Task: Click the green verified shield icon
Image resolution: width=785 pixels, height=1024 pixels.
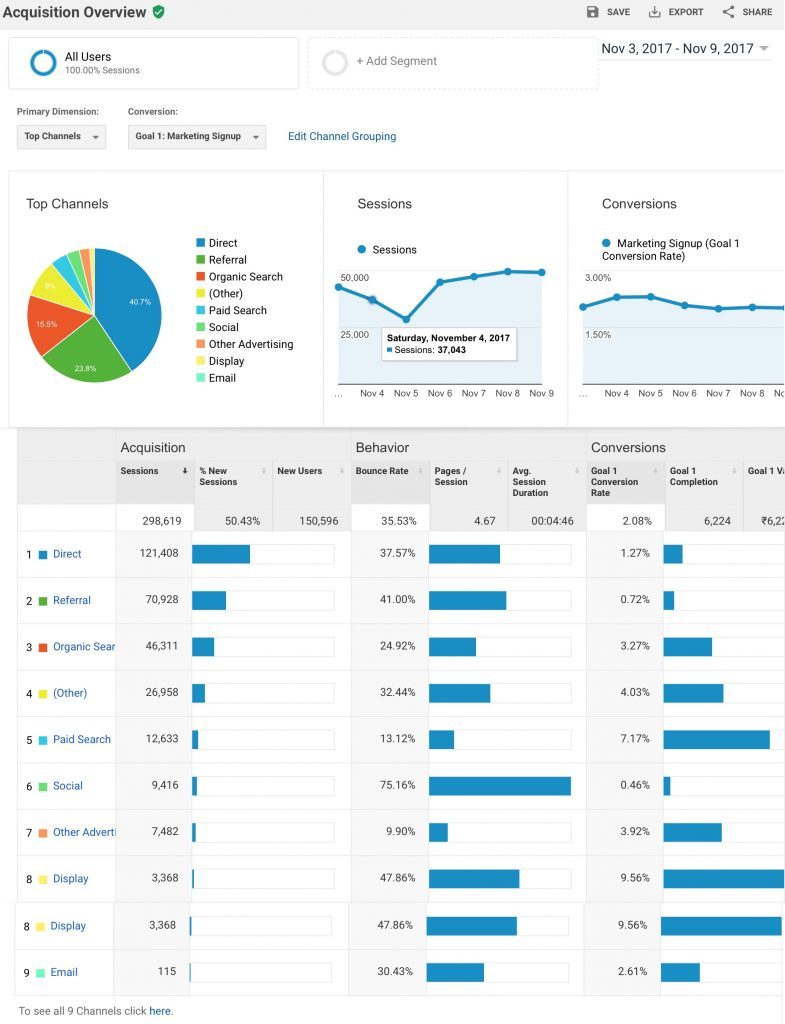Action: click(x=159, y=11)
